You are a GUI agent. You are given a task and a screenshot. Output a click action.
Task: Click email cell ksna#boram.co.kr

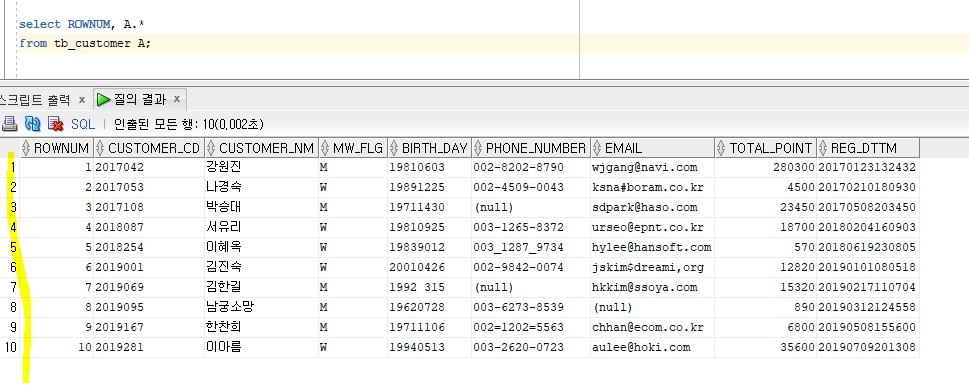click(x=653, y=187)
